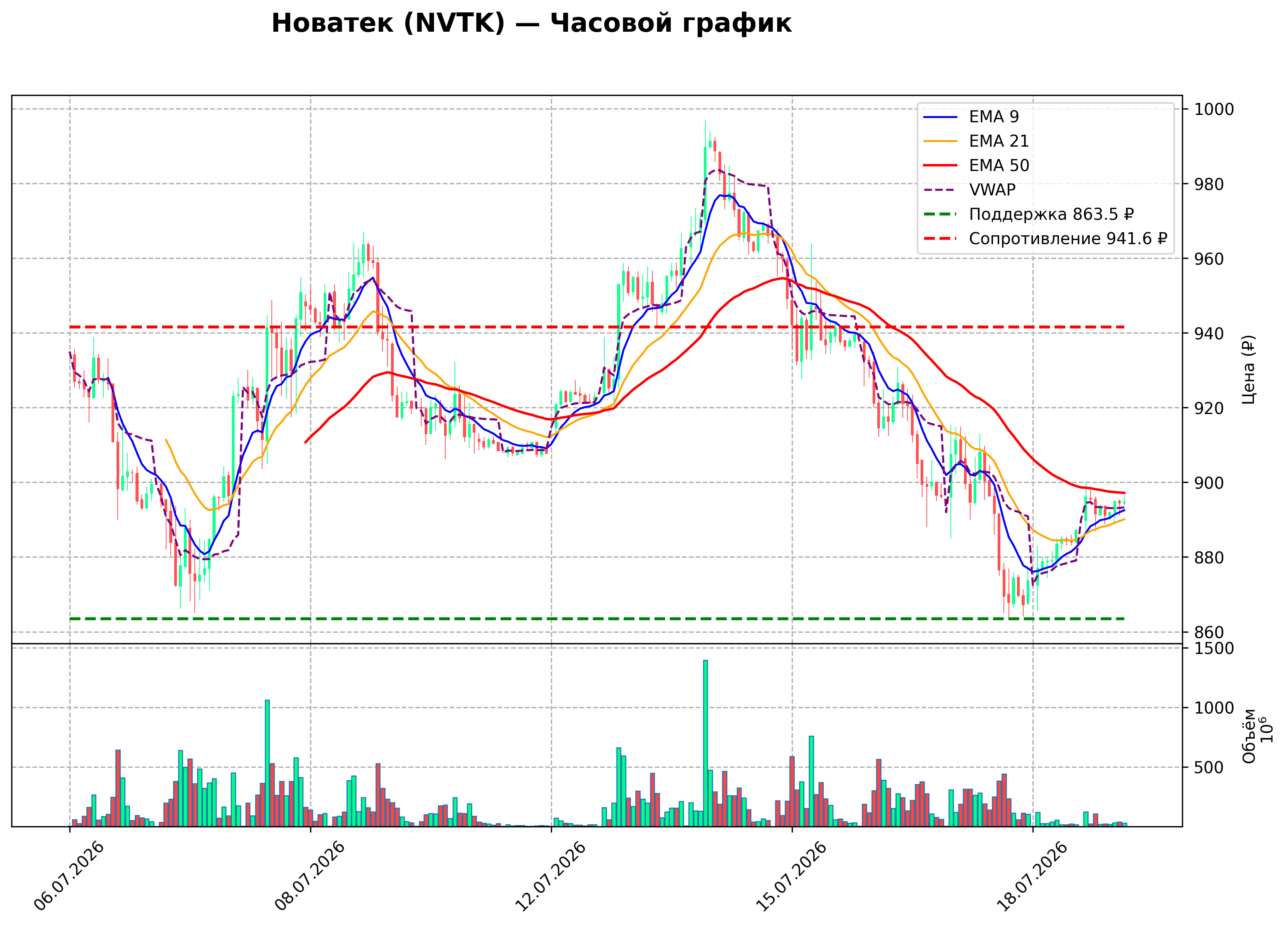Click the 1000 price axis tick label
The image size is (1288, 926).
(x=1214, y=110)
